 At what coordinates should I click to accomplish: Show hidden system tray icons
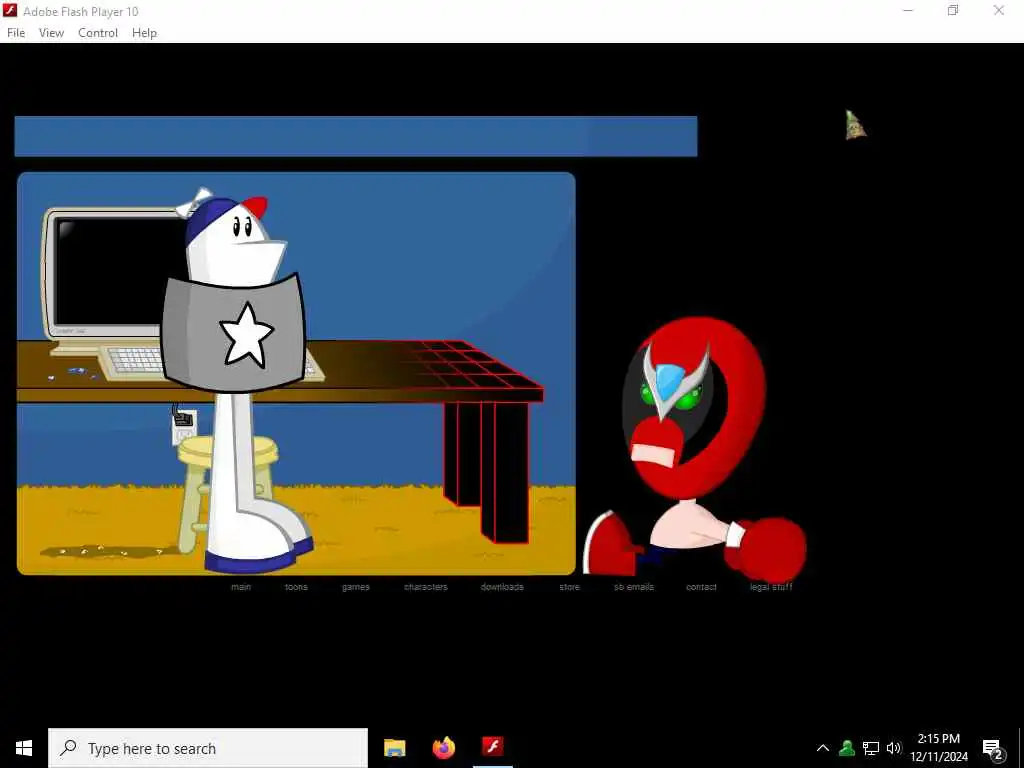click(x=823, y=748)
